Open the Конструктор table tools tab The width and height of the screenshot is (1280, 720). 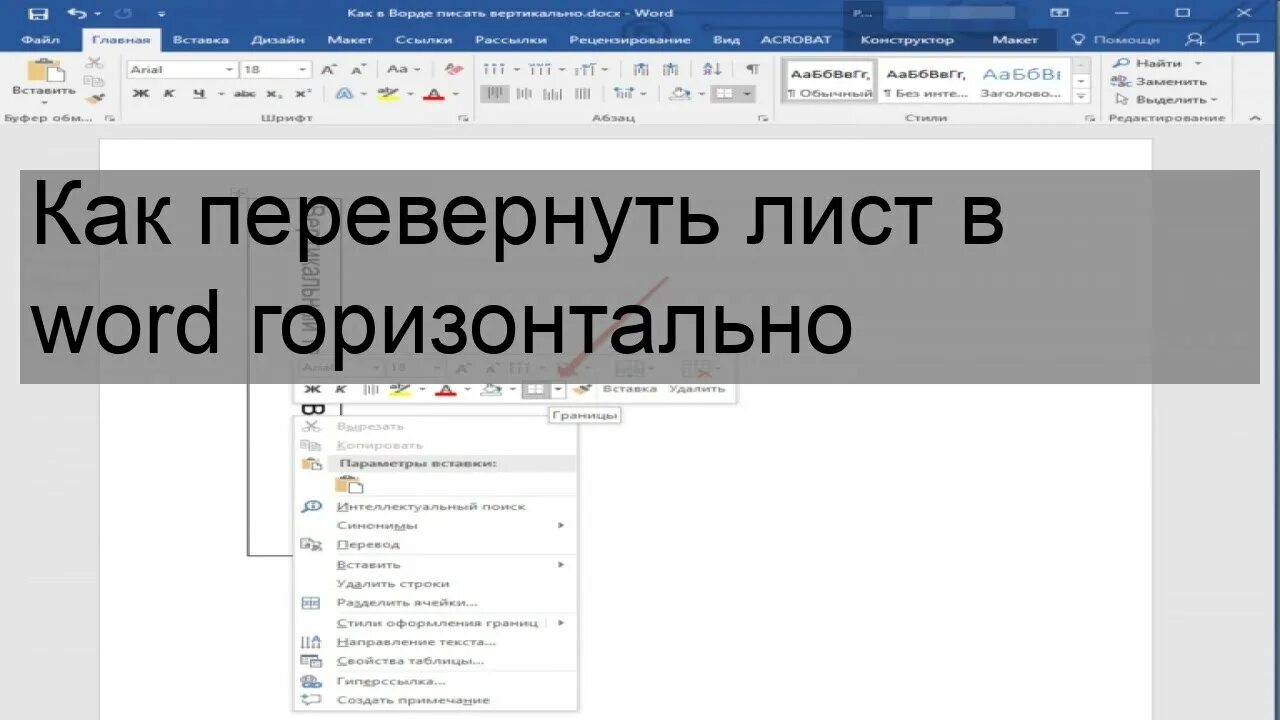coord(907,40)
